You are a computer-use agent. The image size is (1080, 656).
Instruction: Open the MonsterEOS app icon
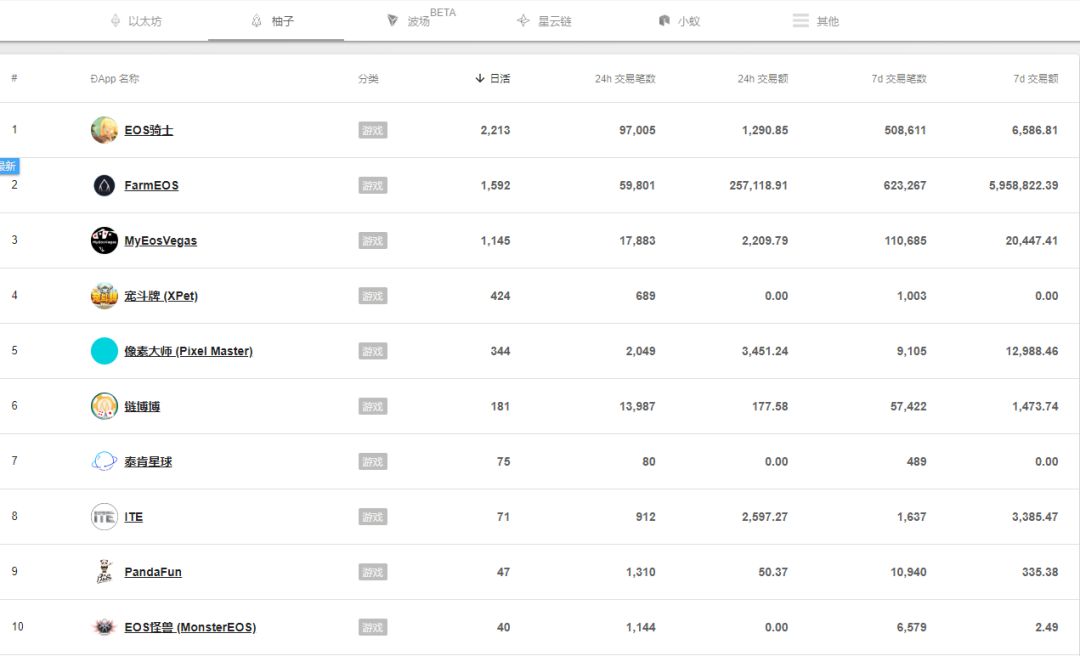(x=104, y=627)
